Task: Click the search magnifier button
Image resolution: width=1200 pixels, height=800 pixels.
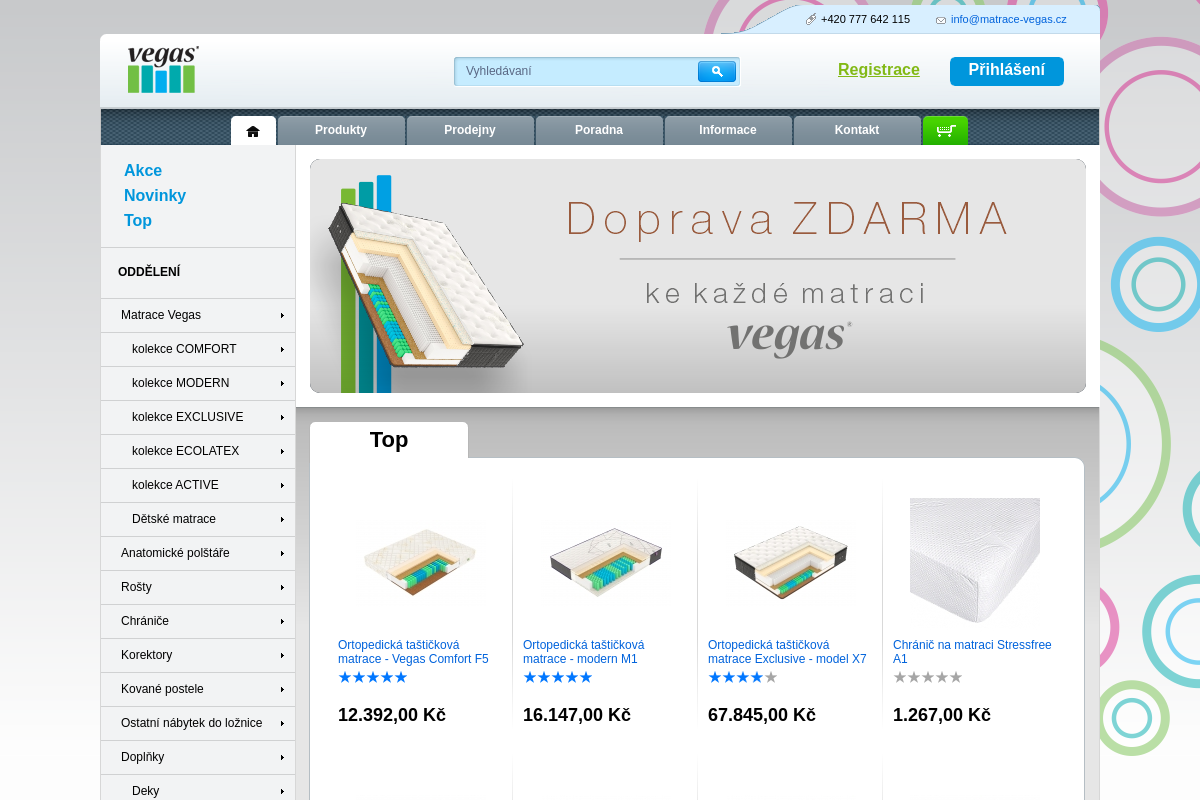Action: (x=716, y=72)
